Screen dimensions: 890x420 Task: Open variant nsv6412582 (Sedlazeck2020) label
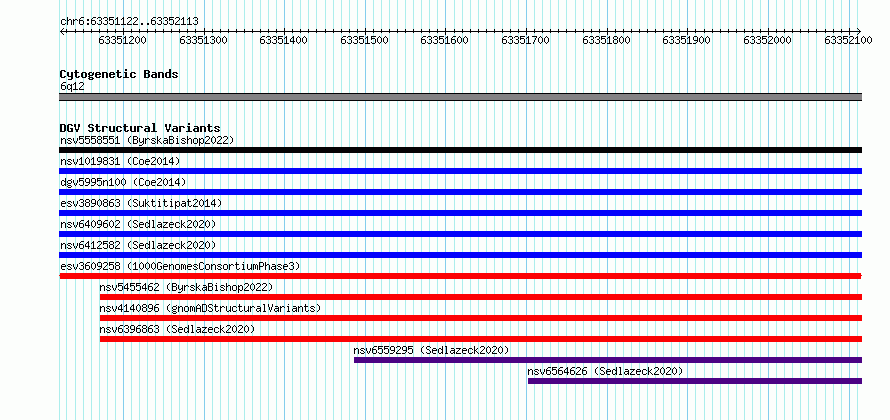coord(138,245)
